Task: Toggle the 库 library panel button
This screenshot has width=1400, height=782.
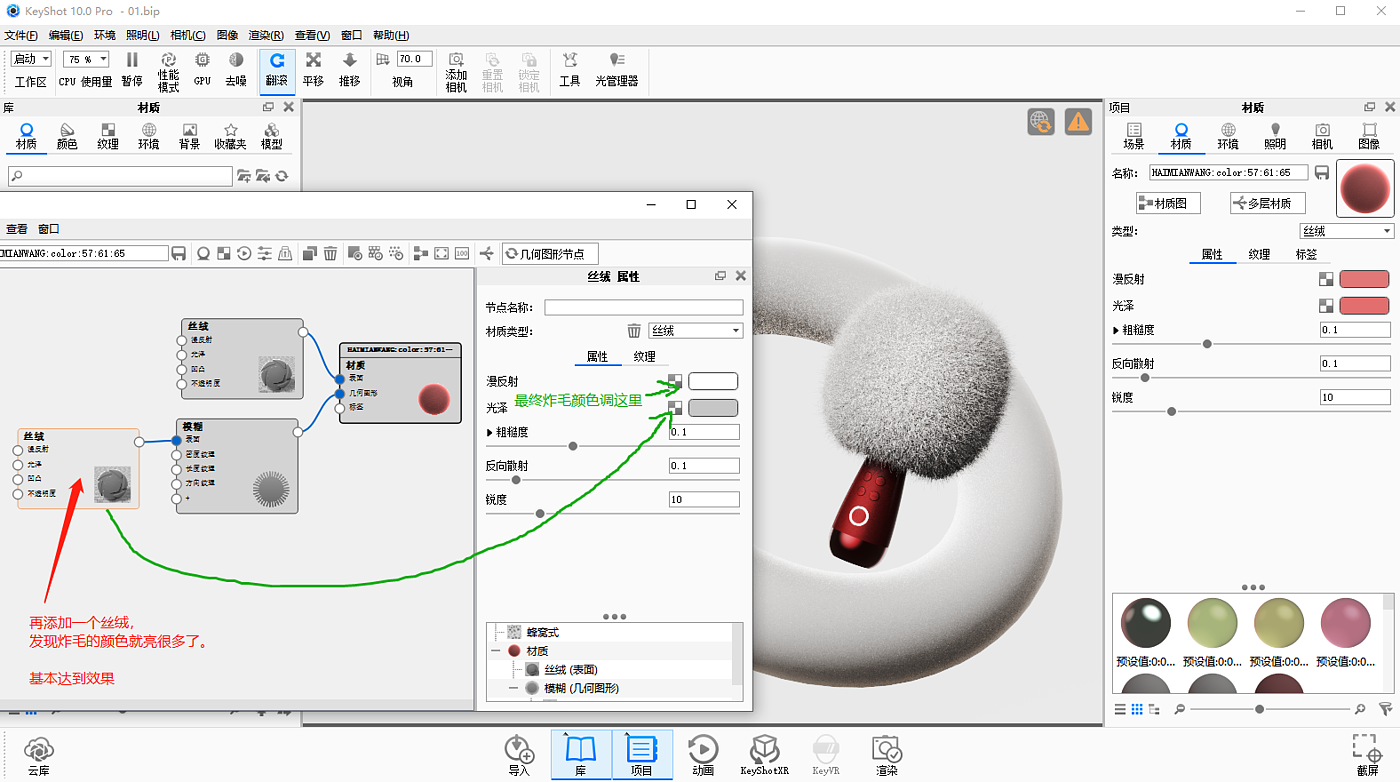Action: [580, 754]
